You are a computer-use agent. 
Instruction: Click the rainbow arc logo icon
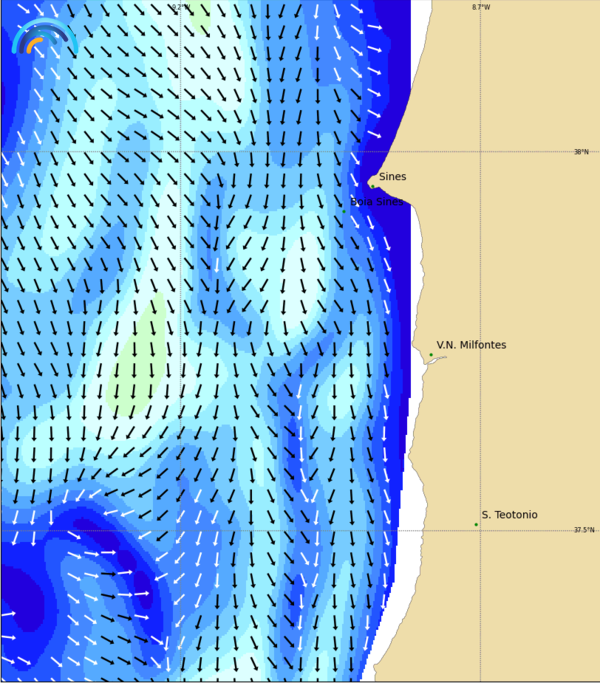coord(43,38)
